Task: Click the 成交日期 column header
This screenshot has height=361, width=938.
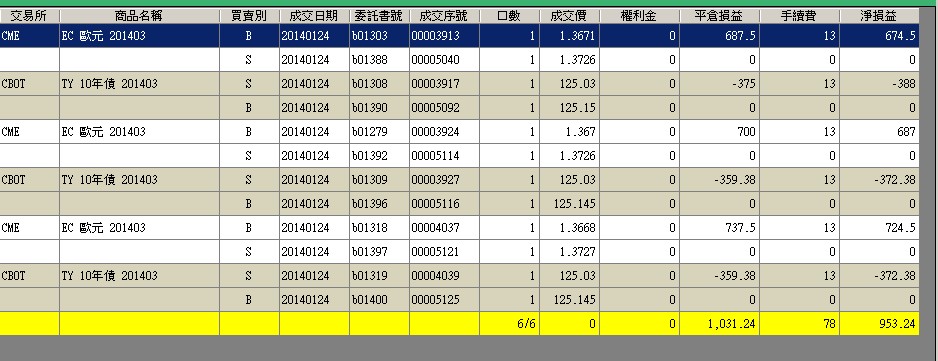Action: coord(314,16)
